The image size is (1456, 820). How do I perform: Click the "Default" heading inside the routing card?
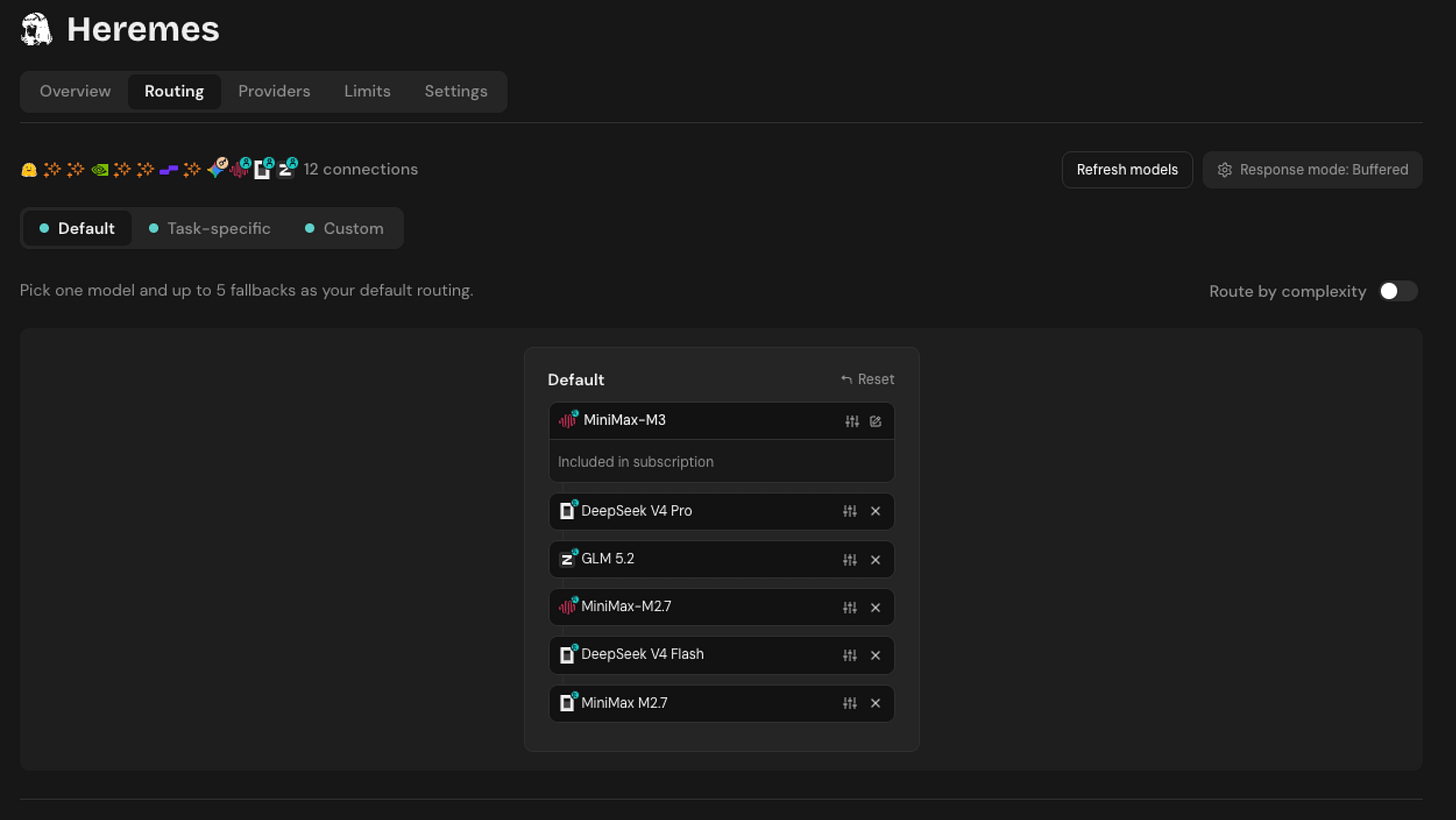(576, 380)
